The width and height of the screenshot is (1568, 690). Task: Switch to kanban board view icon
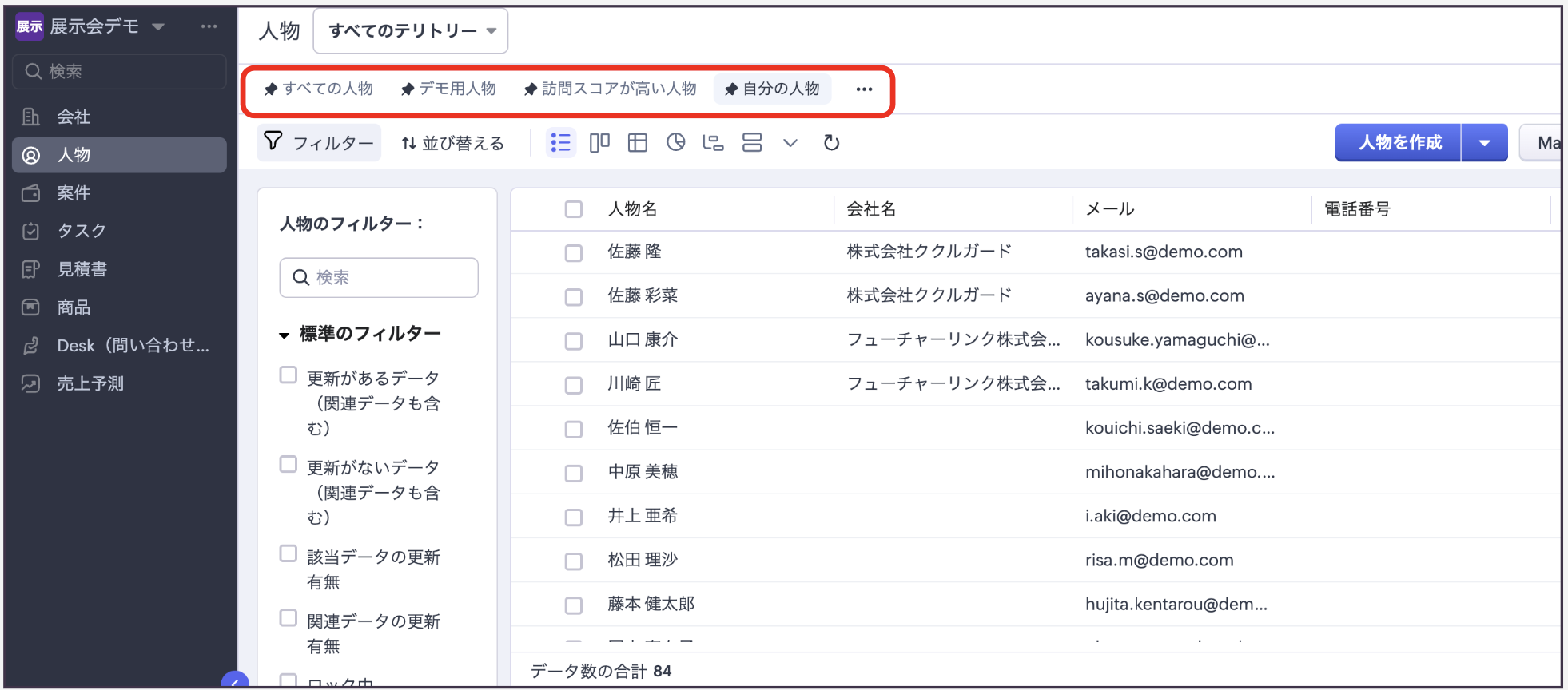point(599,143)
